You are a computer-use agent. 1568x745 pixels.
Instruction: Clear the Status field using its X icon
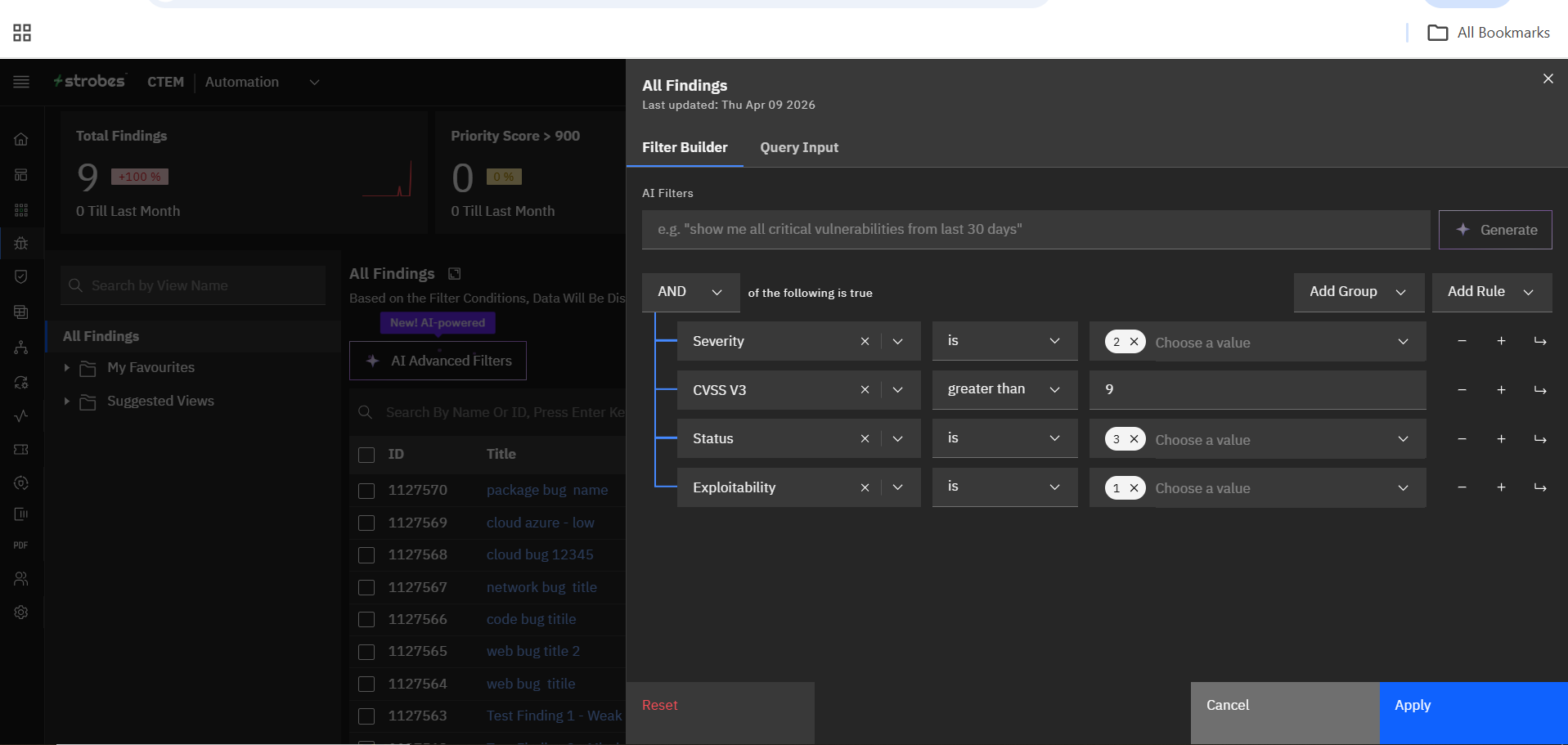pos(865,439)
